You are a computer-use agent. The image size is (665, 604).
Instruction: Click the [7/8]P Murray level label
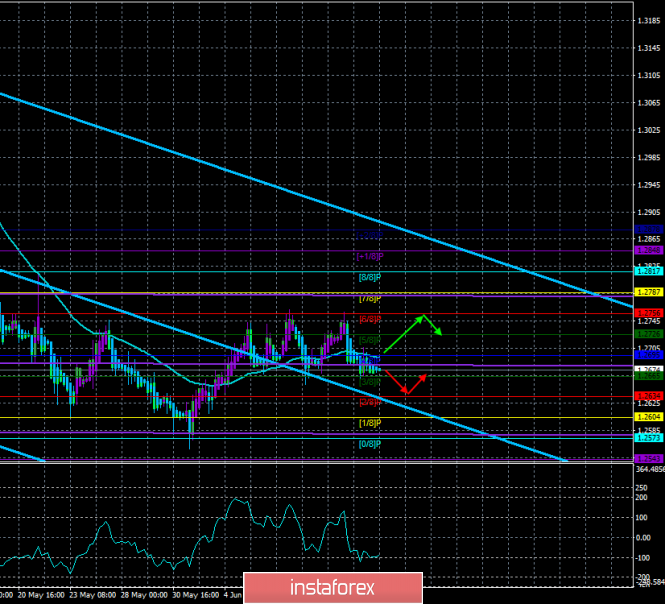[370, 299]
